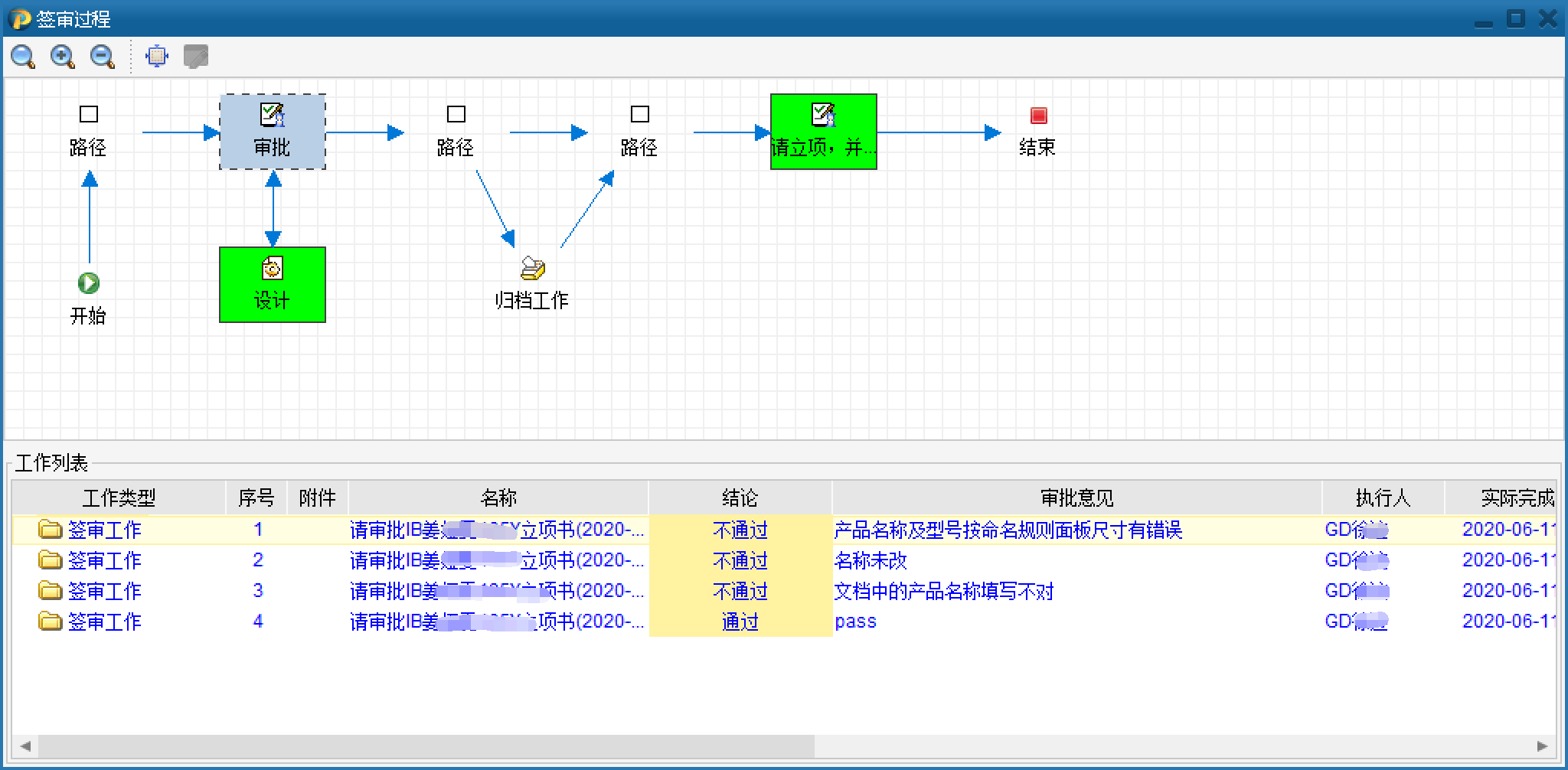
Task: Click the fit-to-window toolbar icon
Action: coord(156,56)
